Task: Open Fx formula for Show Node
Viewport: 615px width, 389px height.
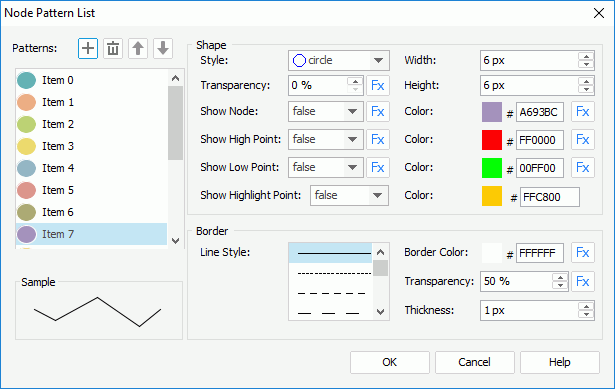Action: (378, 111)
